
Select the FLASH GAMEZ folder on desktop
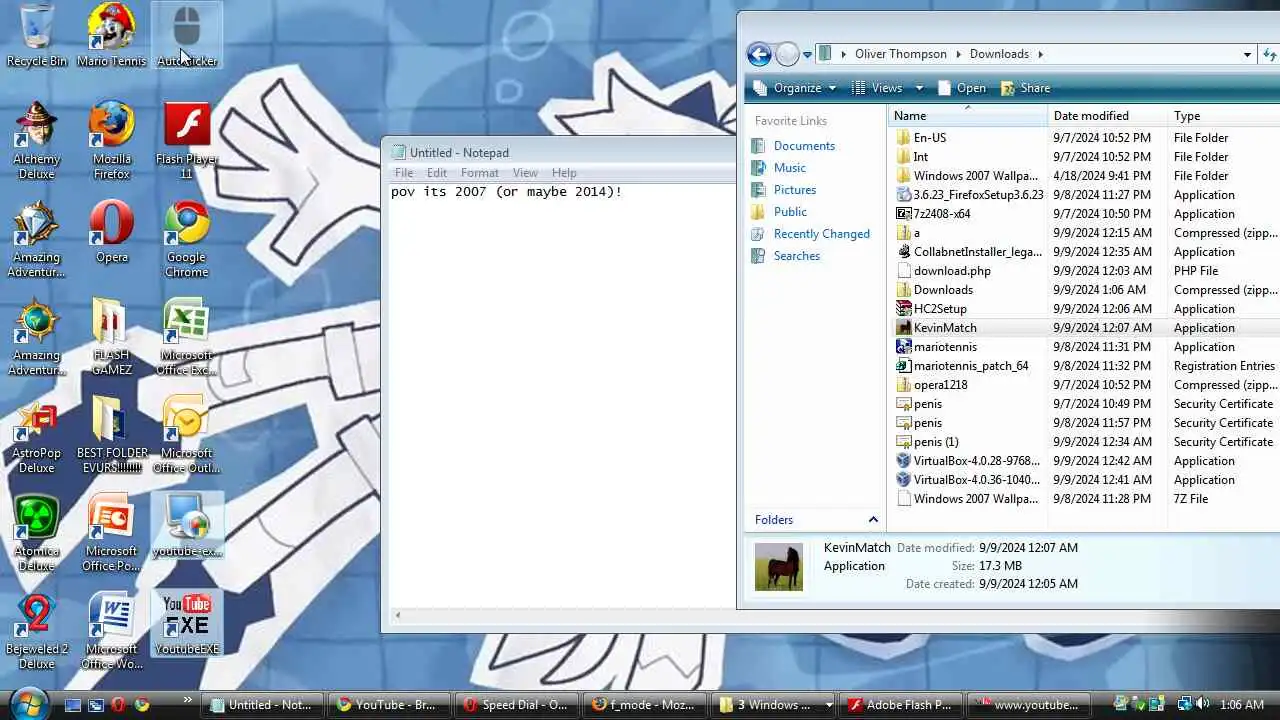pyautogui.click(x=112, y=336)
